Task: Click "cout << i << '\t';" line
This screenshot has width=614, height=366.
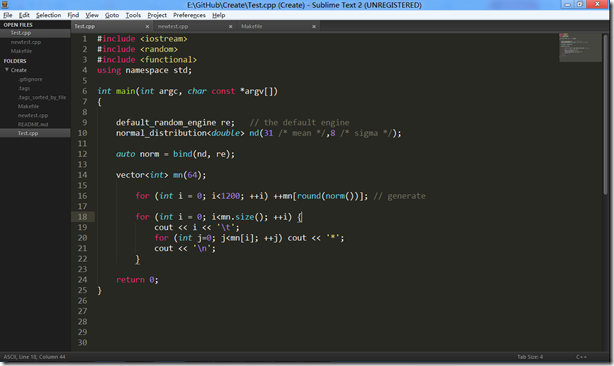Action: click(x=197, y=227)
